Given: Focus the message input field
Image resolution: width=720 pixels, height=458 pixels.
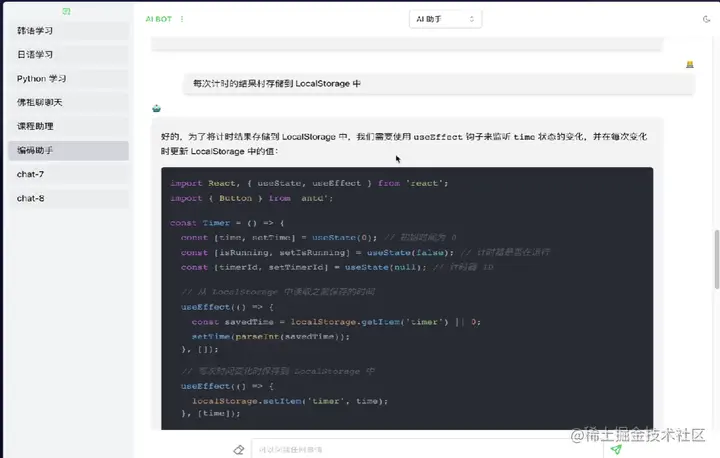Looking at the screenshot, I should pos(427,449).
